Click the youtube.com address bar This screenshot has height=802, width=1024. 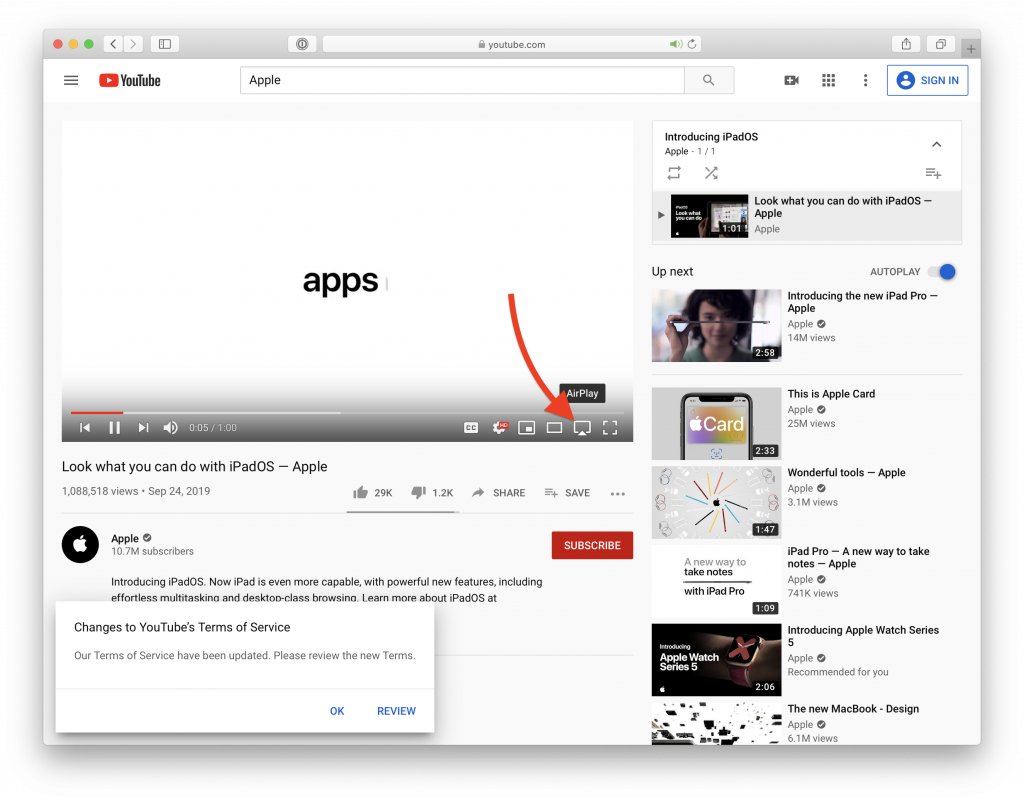[512, 44]
